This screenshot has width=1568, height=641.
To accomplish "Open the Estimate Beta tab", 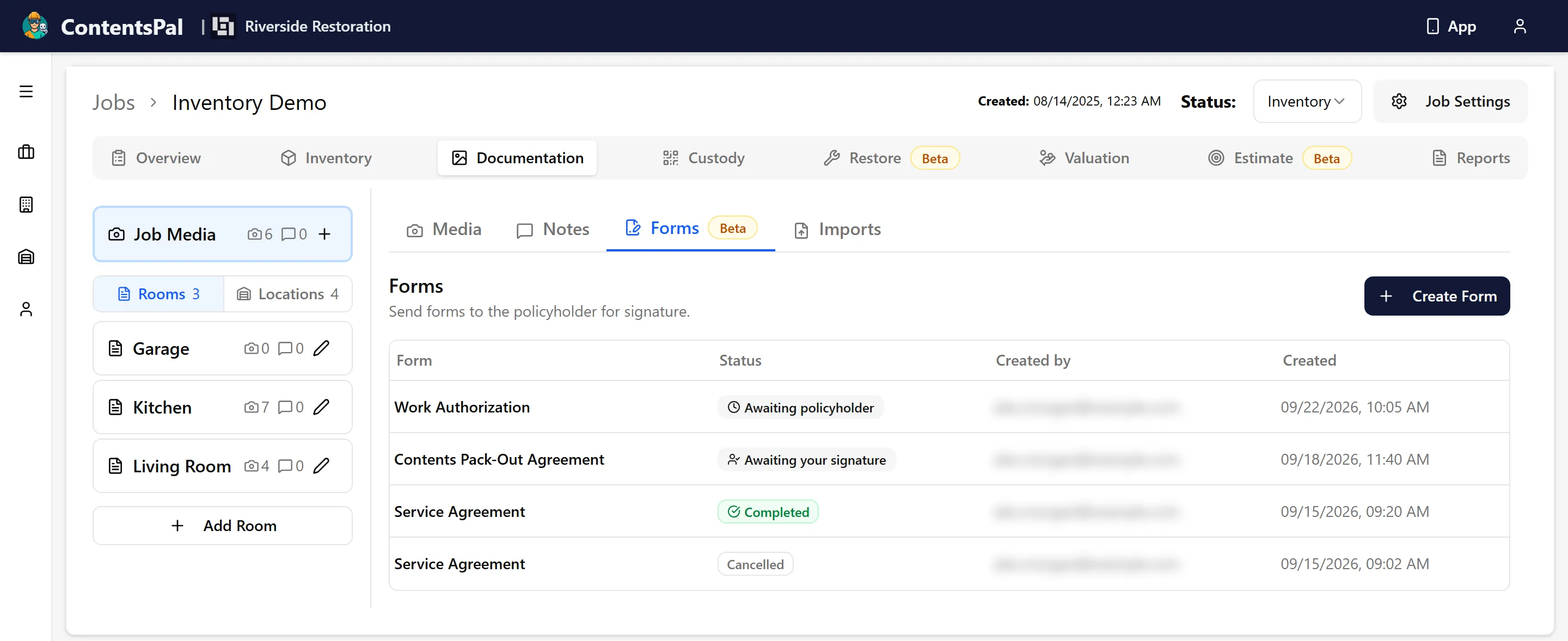I will [x=1279, y=158].
